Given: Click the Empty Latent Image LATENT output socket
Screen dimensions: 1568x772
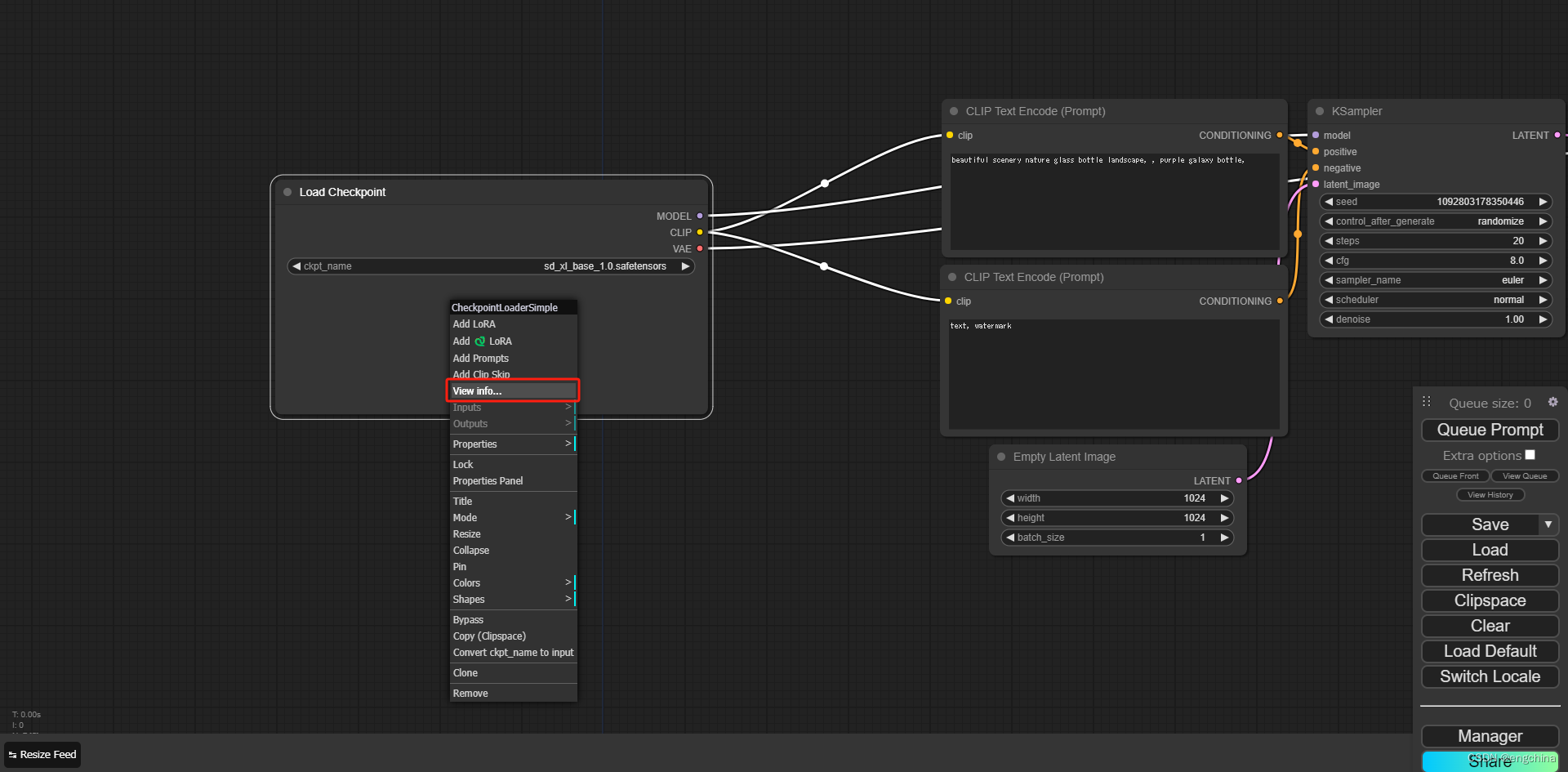Looking at the screenshot, I should (1239, 480).
